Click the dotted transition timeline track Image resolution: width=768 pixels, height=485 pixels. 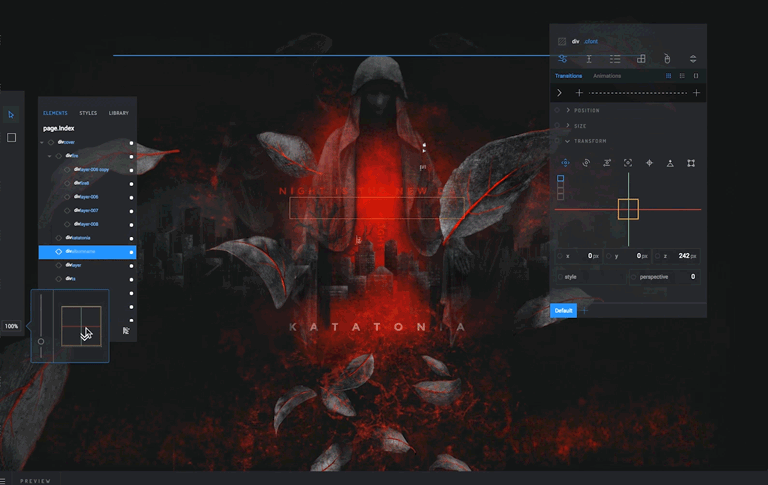click(x=638, y=93)
